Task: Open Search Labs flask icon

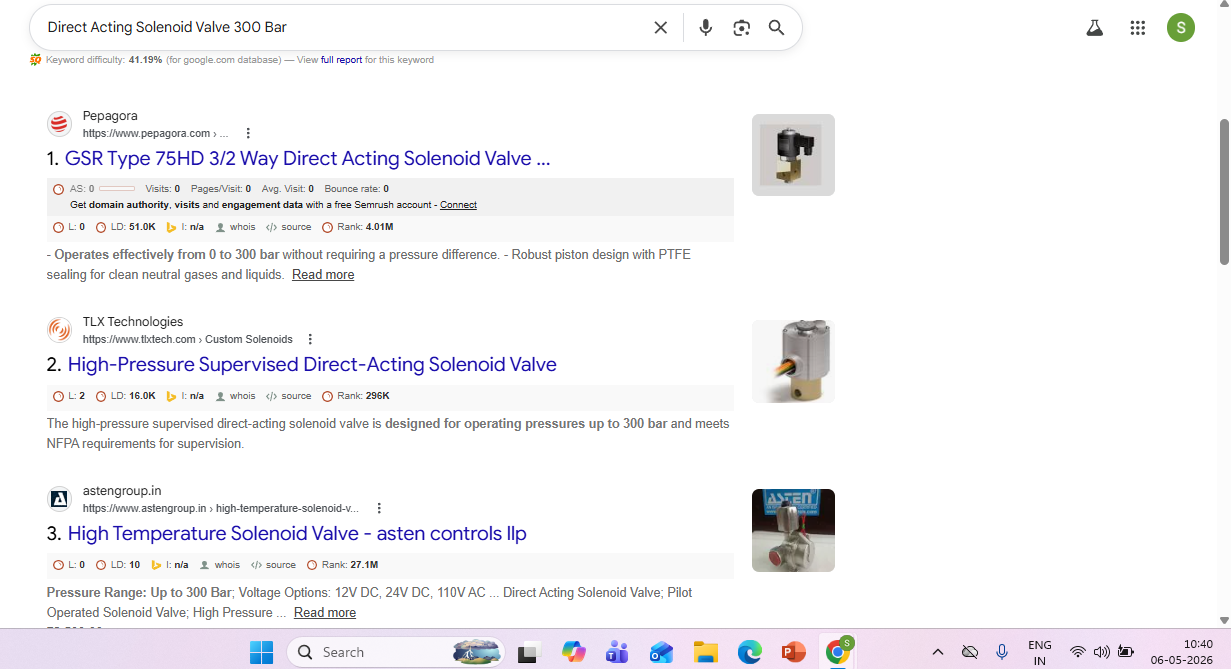Action: 1095,28
